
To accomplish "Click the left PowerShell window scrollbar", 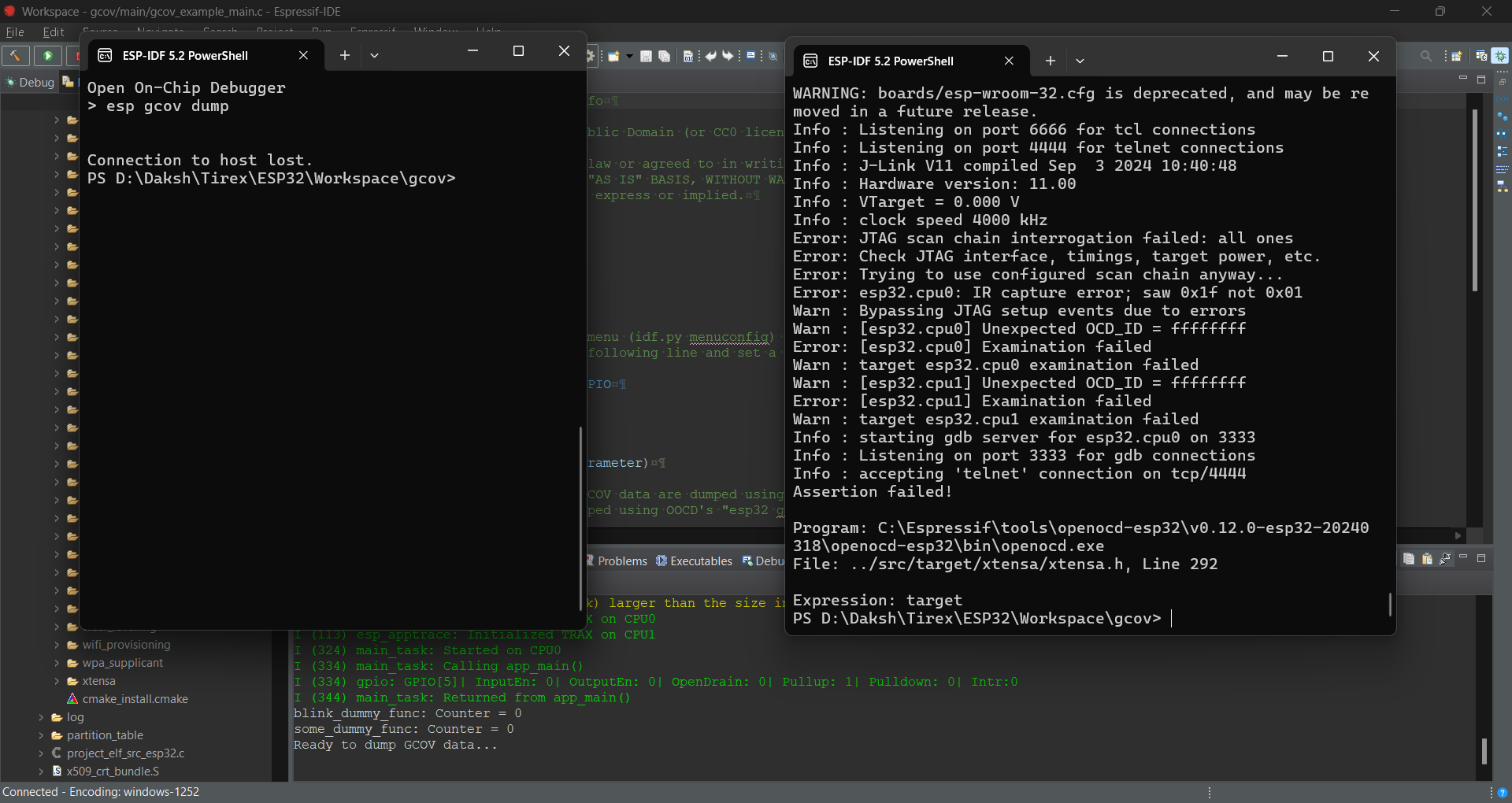I will 580,518.
